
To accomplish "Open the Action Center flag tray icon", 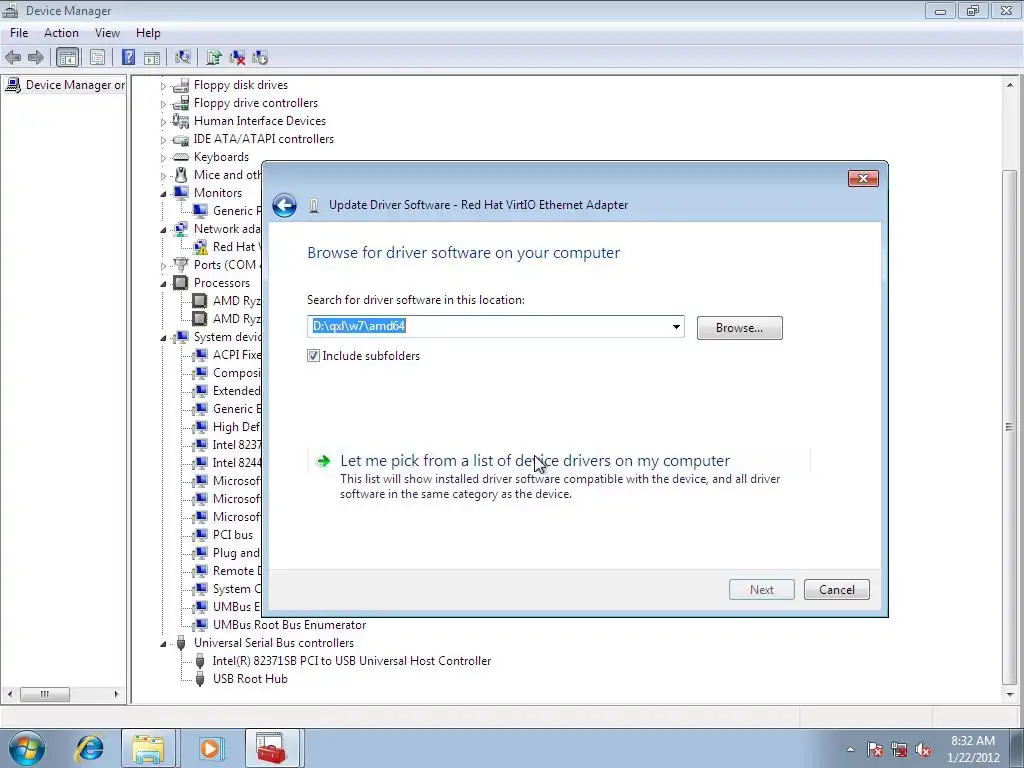I will tap(875, 749).
